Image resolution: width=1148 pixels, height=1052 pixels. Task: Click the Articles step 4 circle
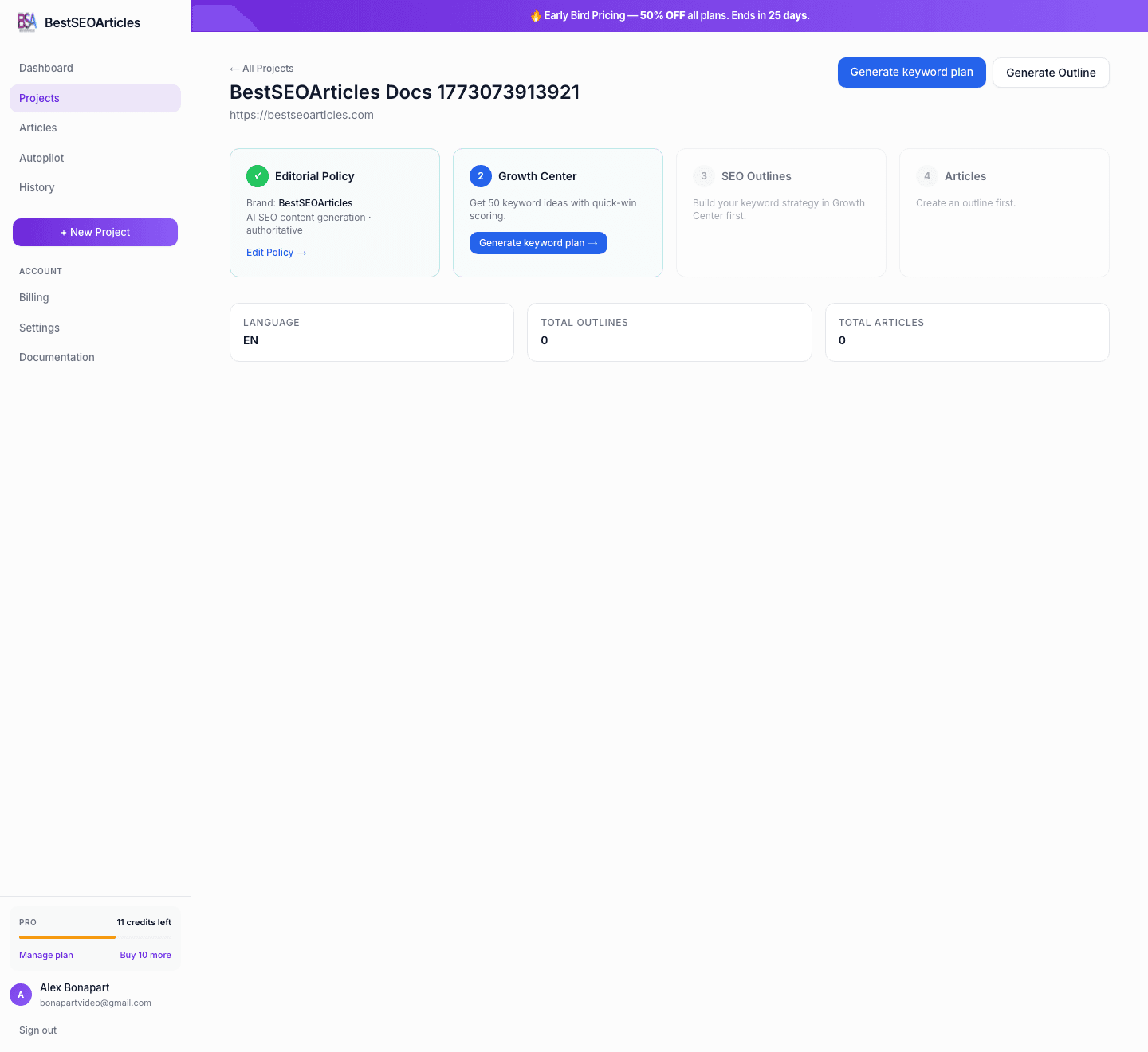point(926,176)
